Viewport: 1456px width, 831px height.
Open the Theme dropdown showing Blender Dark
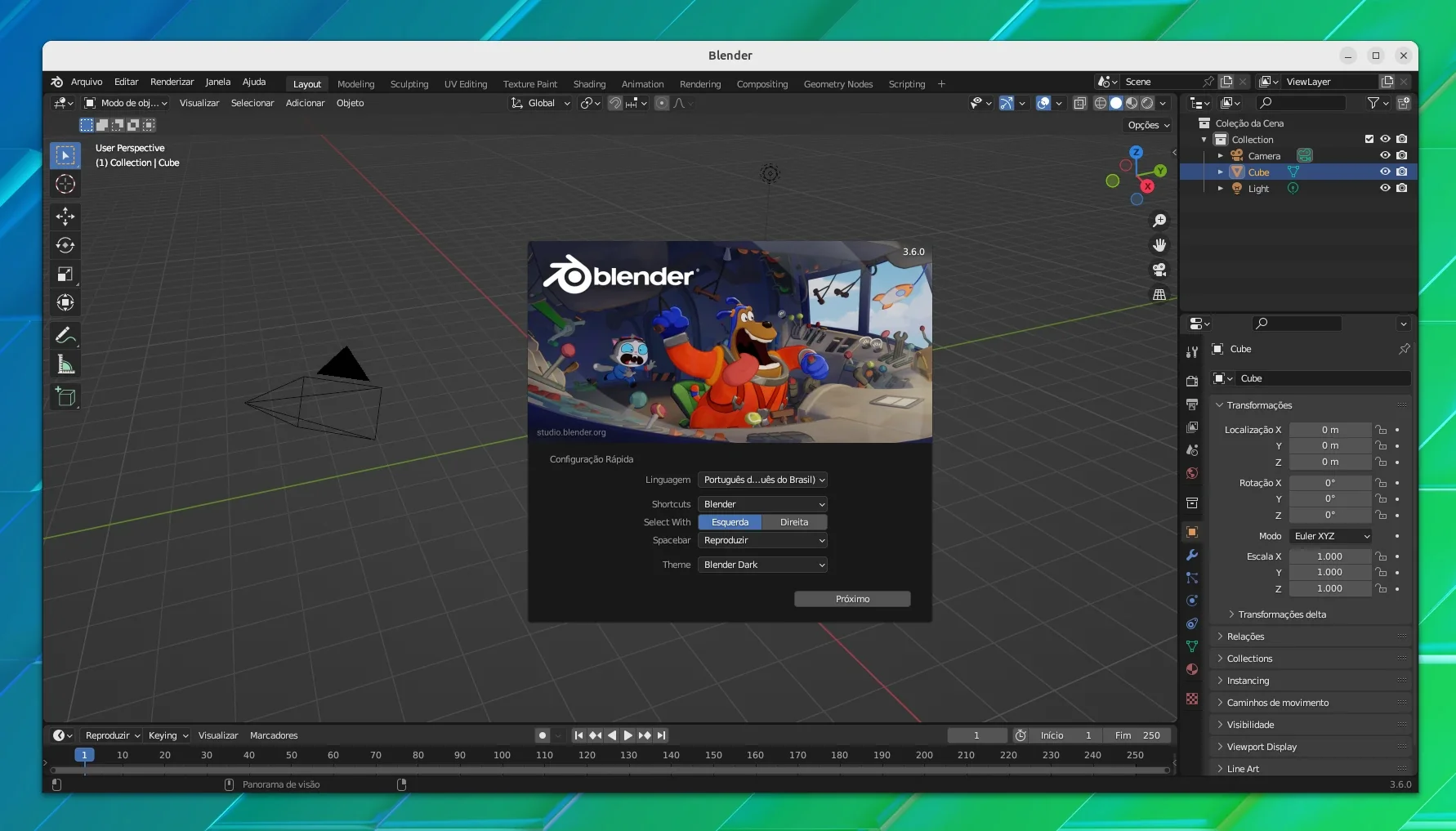click(x=763, y=565)
